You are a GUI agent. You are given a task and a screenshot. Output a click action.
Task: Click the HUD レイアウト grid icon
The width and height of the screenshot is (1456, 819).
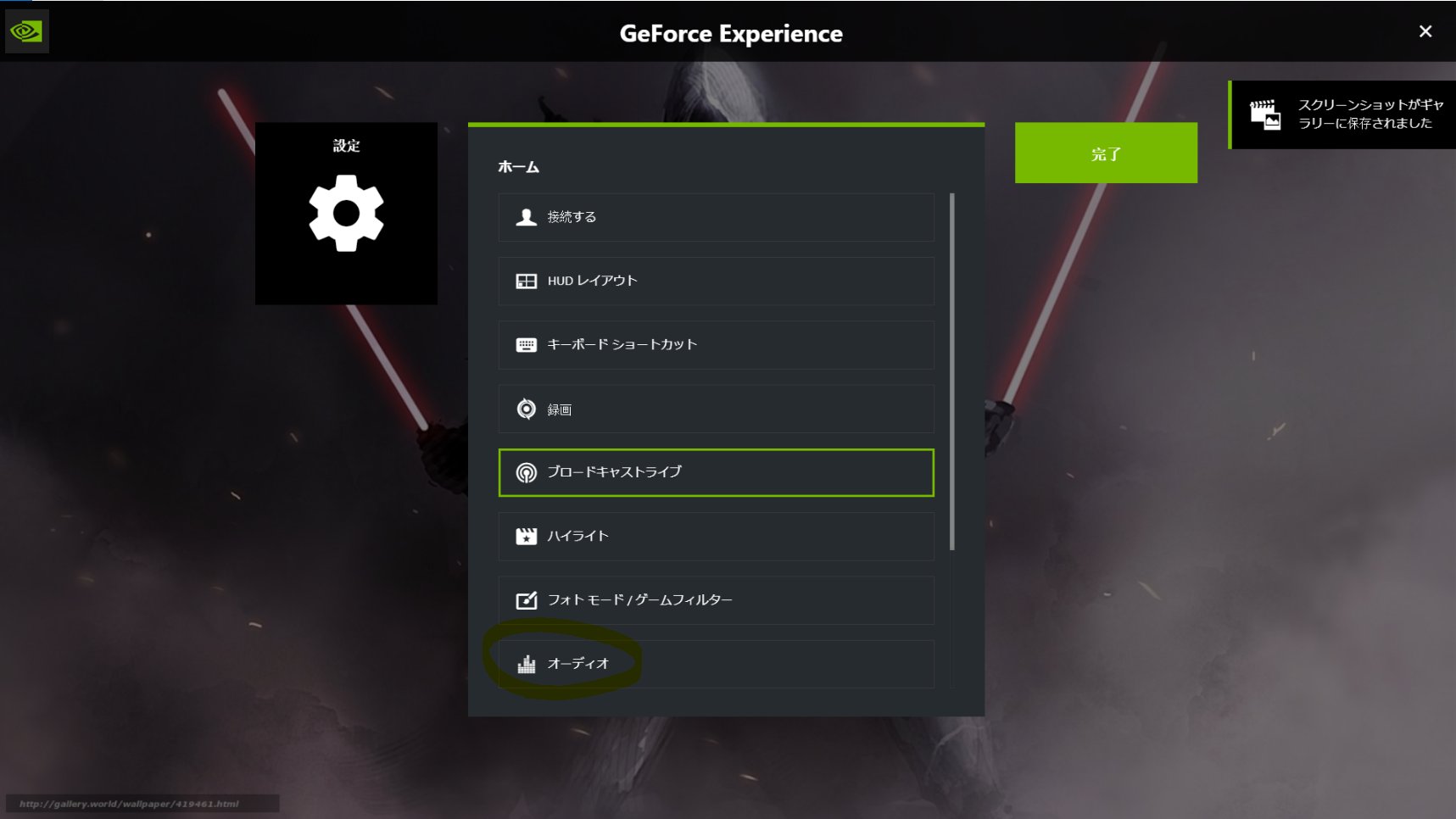click(527, 281)
